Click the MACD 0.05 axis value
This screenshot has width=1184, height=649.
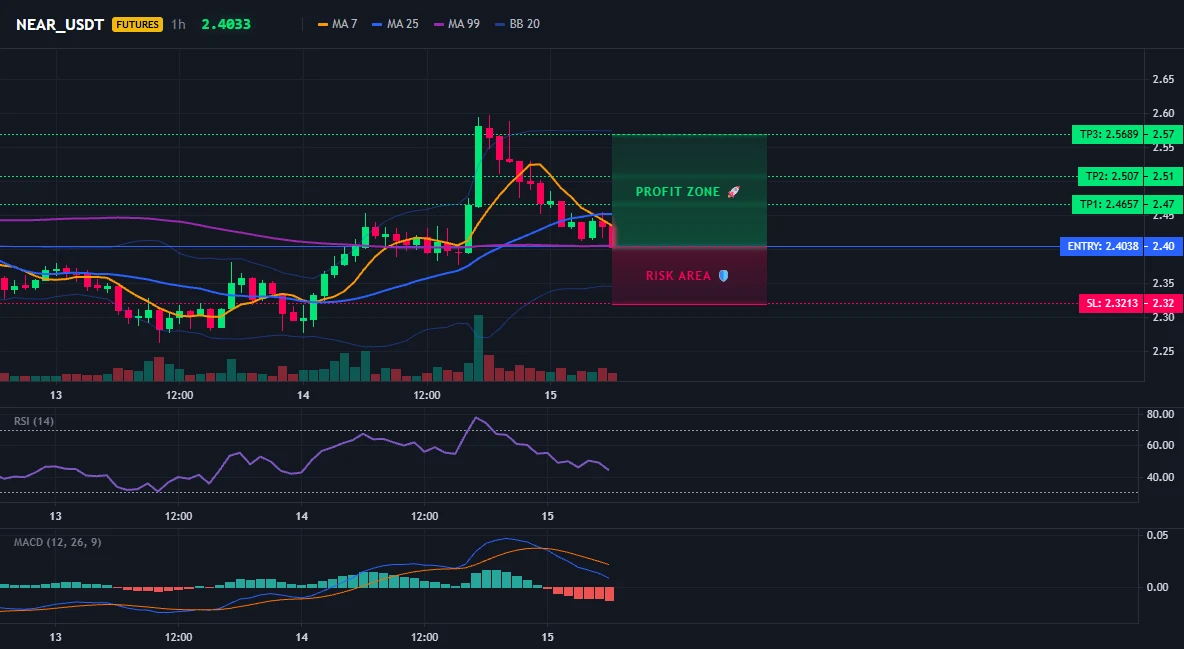point(1158,535)
